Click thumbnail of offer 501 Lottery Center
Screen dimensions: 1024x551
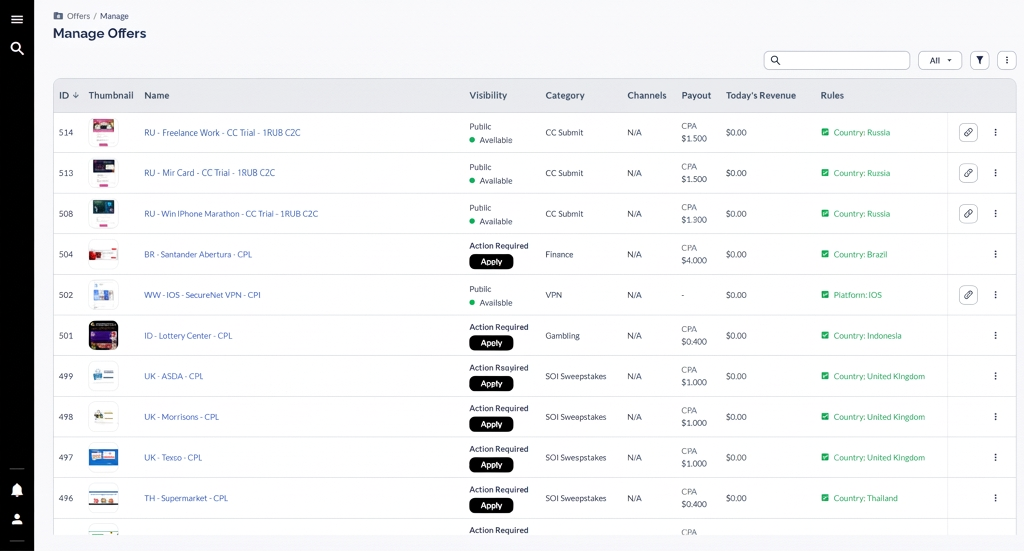[103, 336]
